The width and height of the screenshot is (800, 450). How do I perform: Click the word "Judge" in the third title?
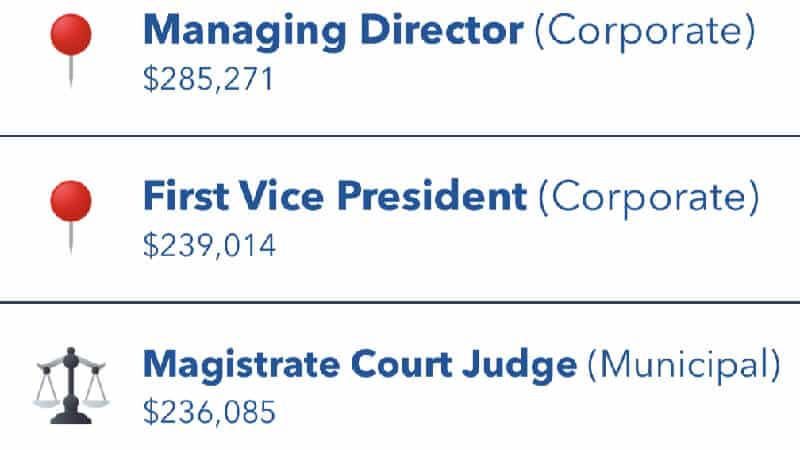pyautogui.click(x=527, y=364)
